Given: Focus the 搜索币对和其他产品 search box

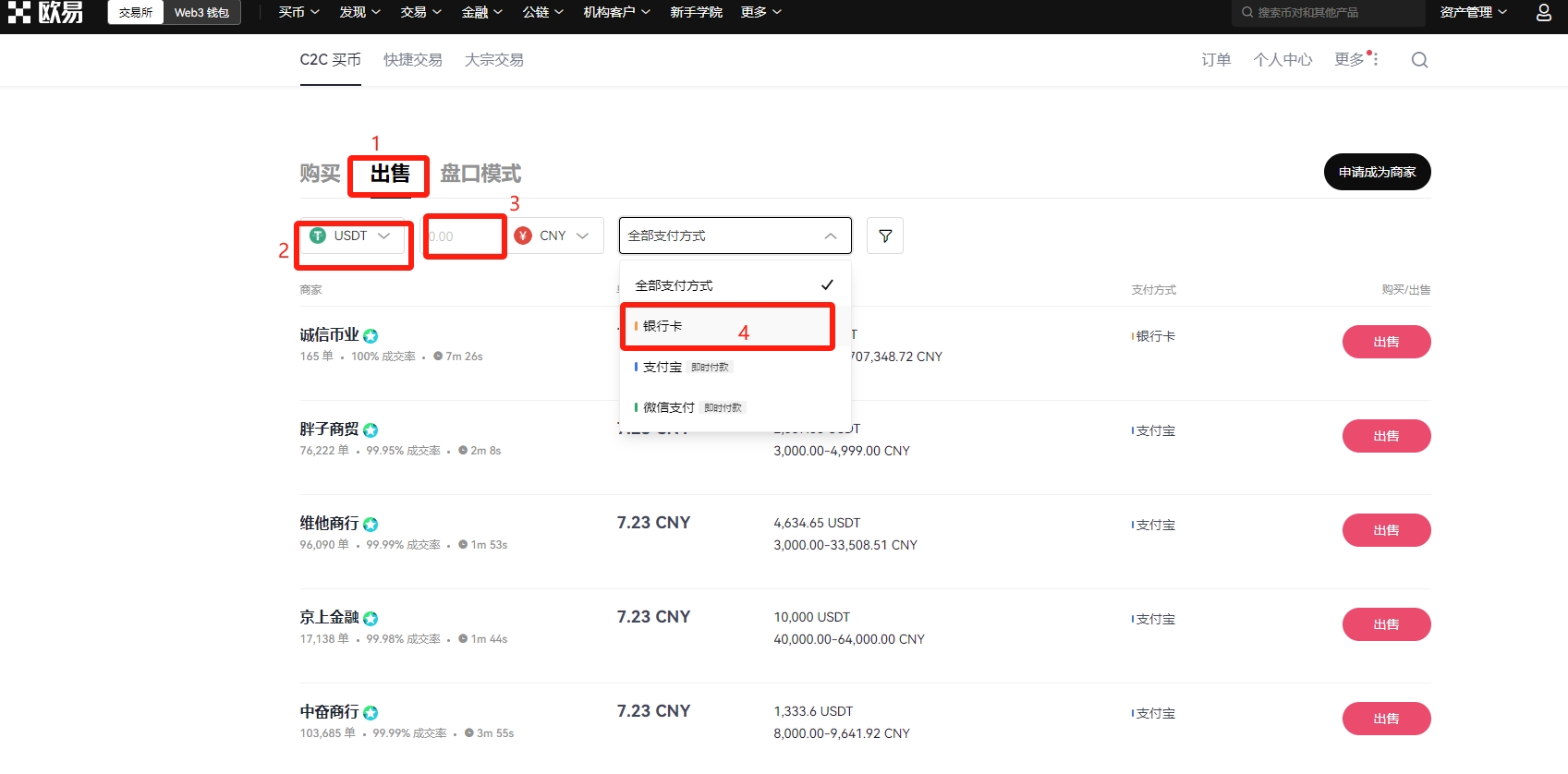Looking at the screenshot, I should click(x=1328, y=12).
